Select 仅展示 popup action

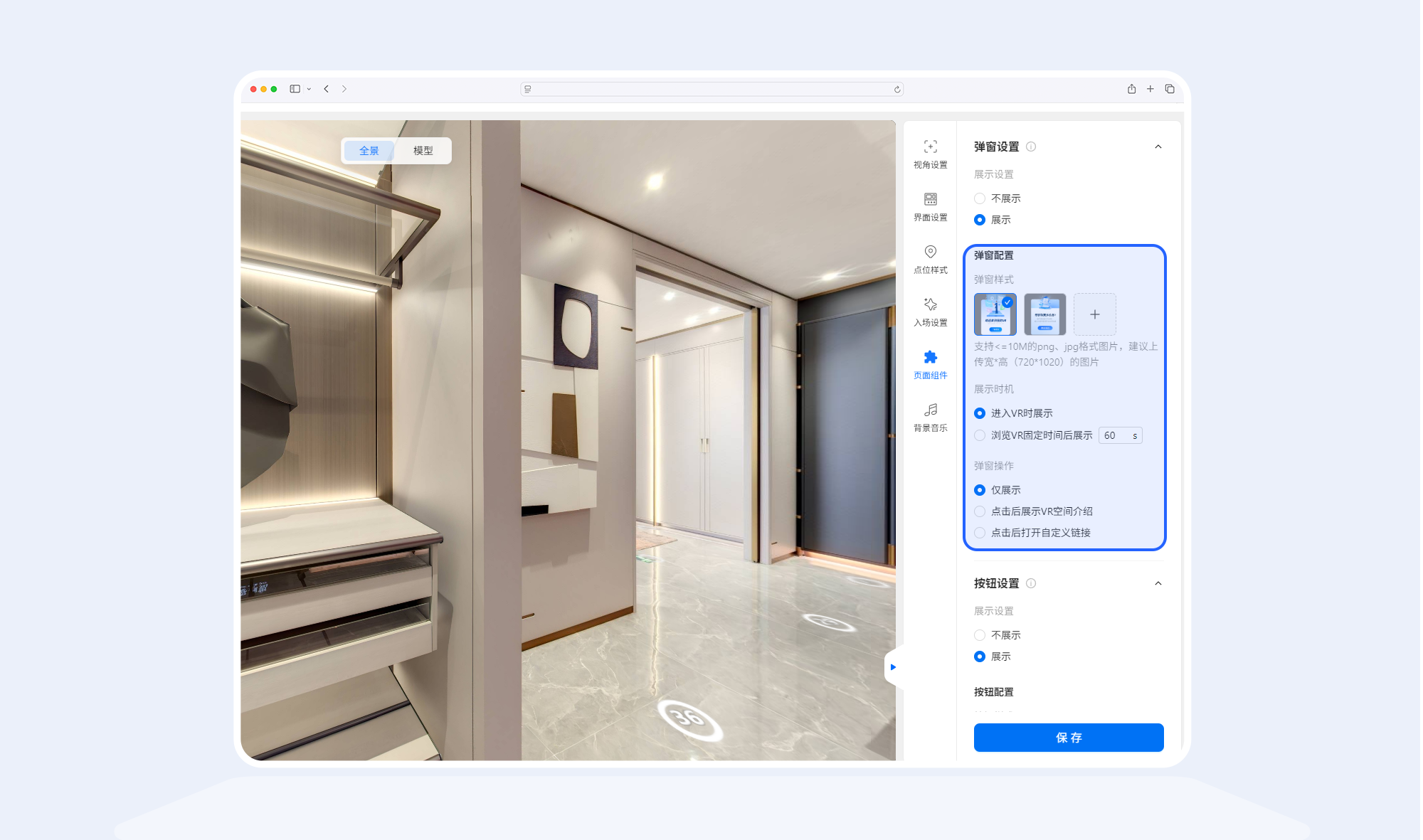point(998,490)
